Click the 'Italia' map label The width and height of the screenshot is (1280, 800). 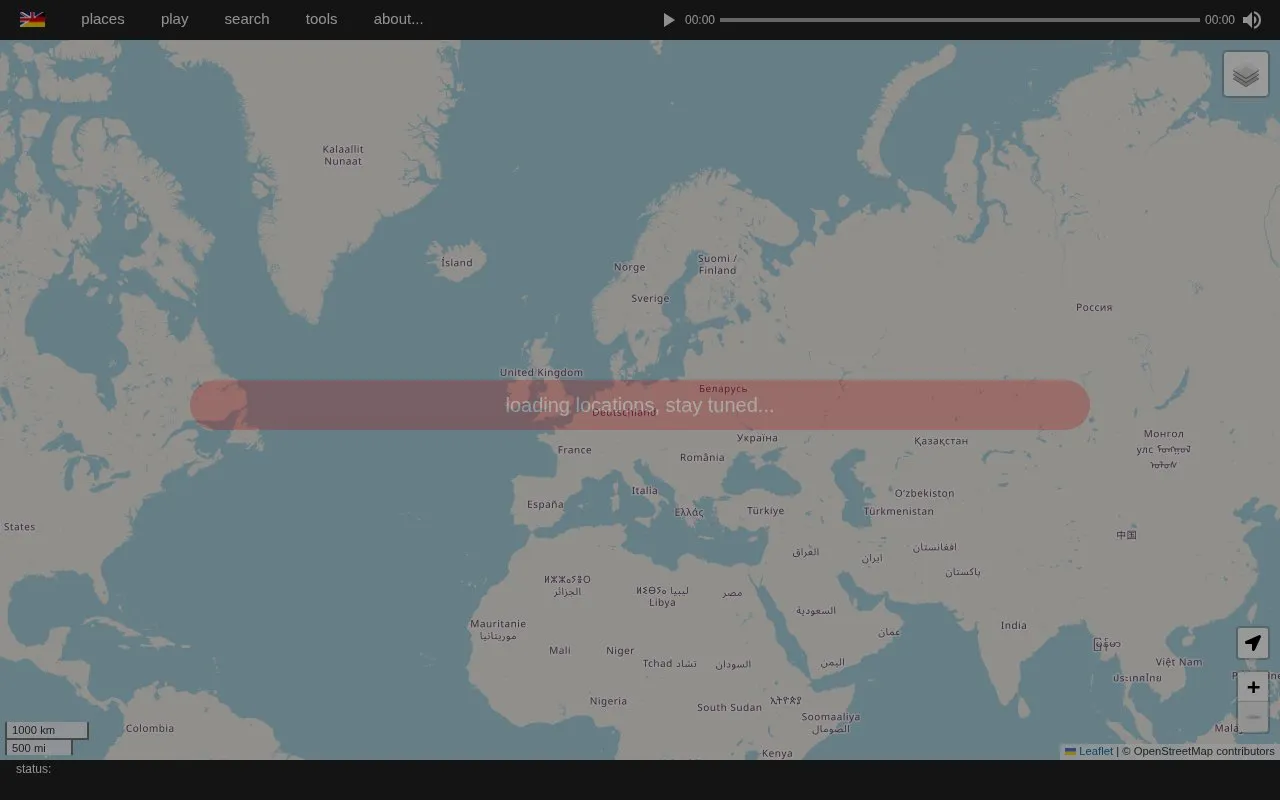[x=645, y=490]
